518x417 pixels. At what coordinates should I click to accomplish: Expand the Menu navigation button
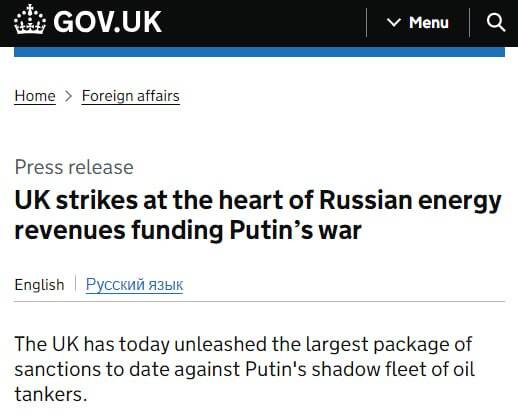click(x=418, y=22)
